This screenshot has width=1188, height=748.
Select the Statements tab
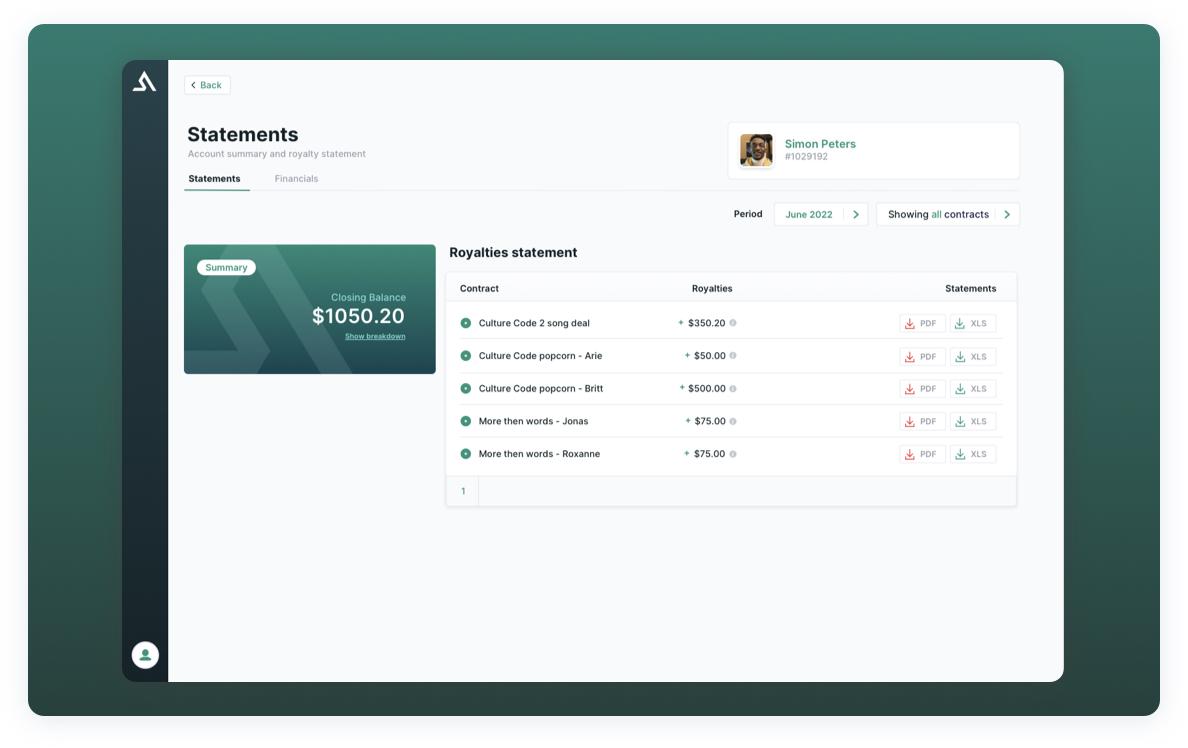[215, 179]
